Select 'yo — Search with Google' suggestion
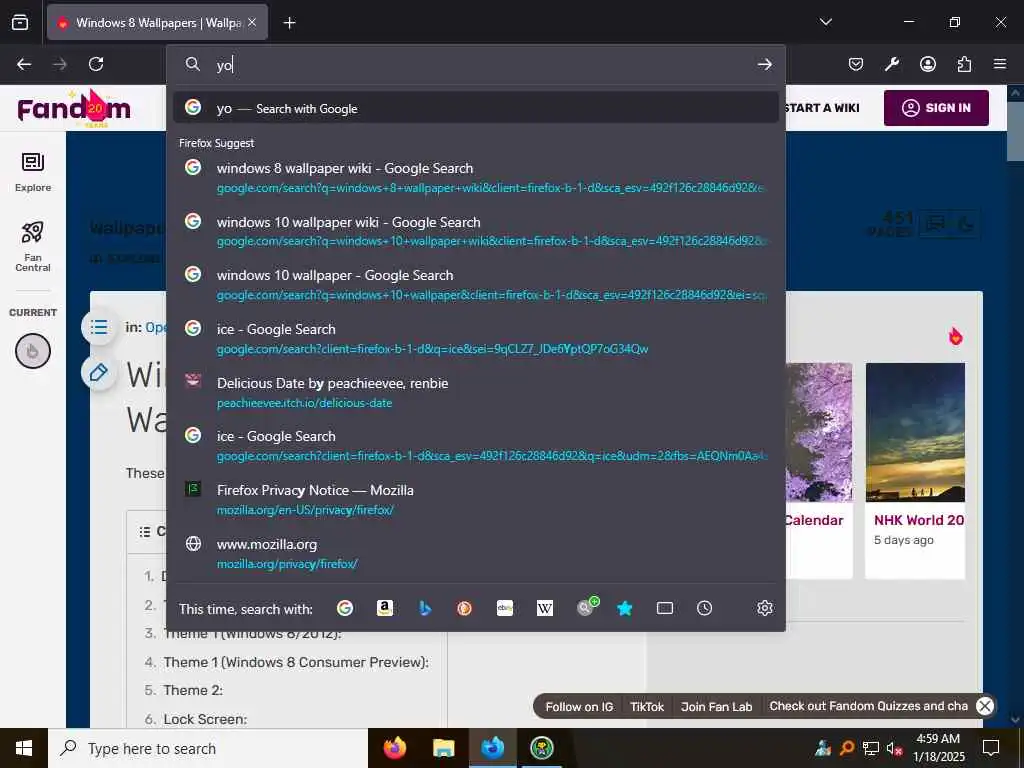Viewport: 1024px width, 768px height. coord(475,108)
